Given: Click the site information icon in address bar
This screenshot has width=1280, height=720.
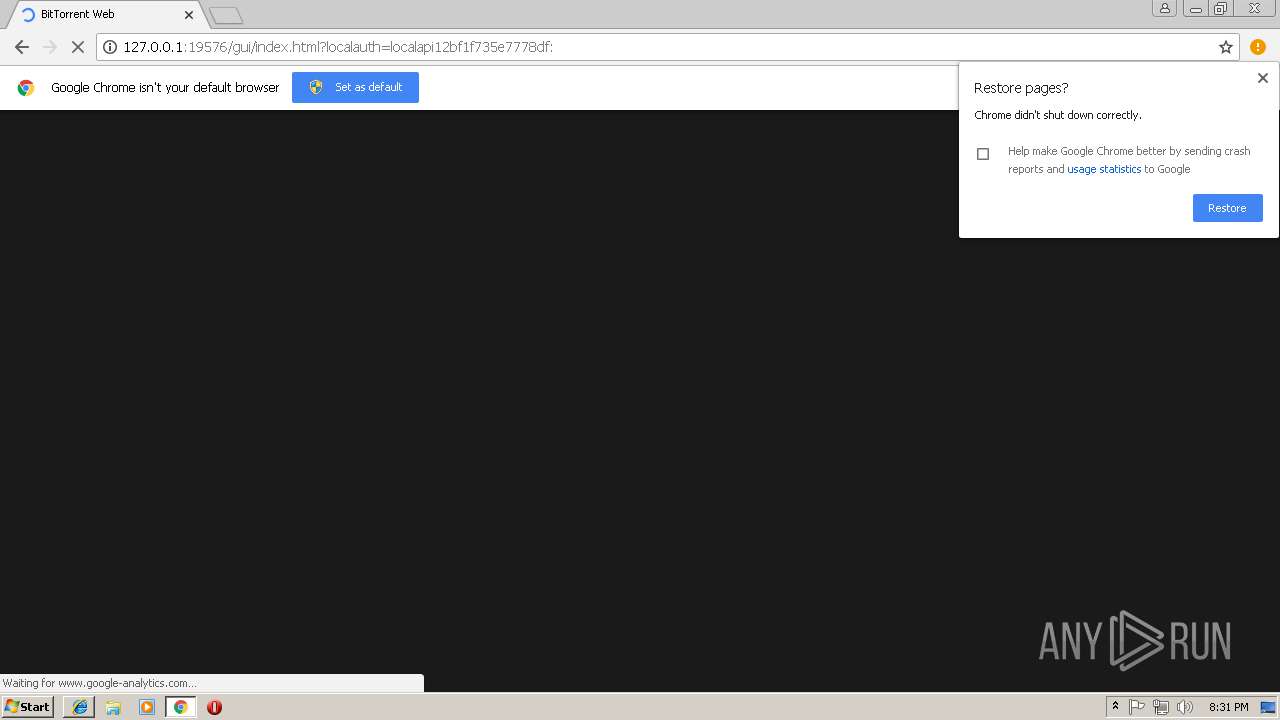Looking at the screenshot, I should (110, 47).
